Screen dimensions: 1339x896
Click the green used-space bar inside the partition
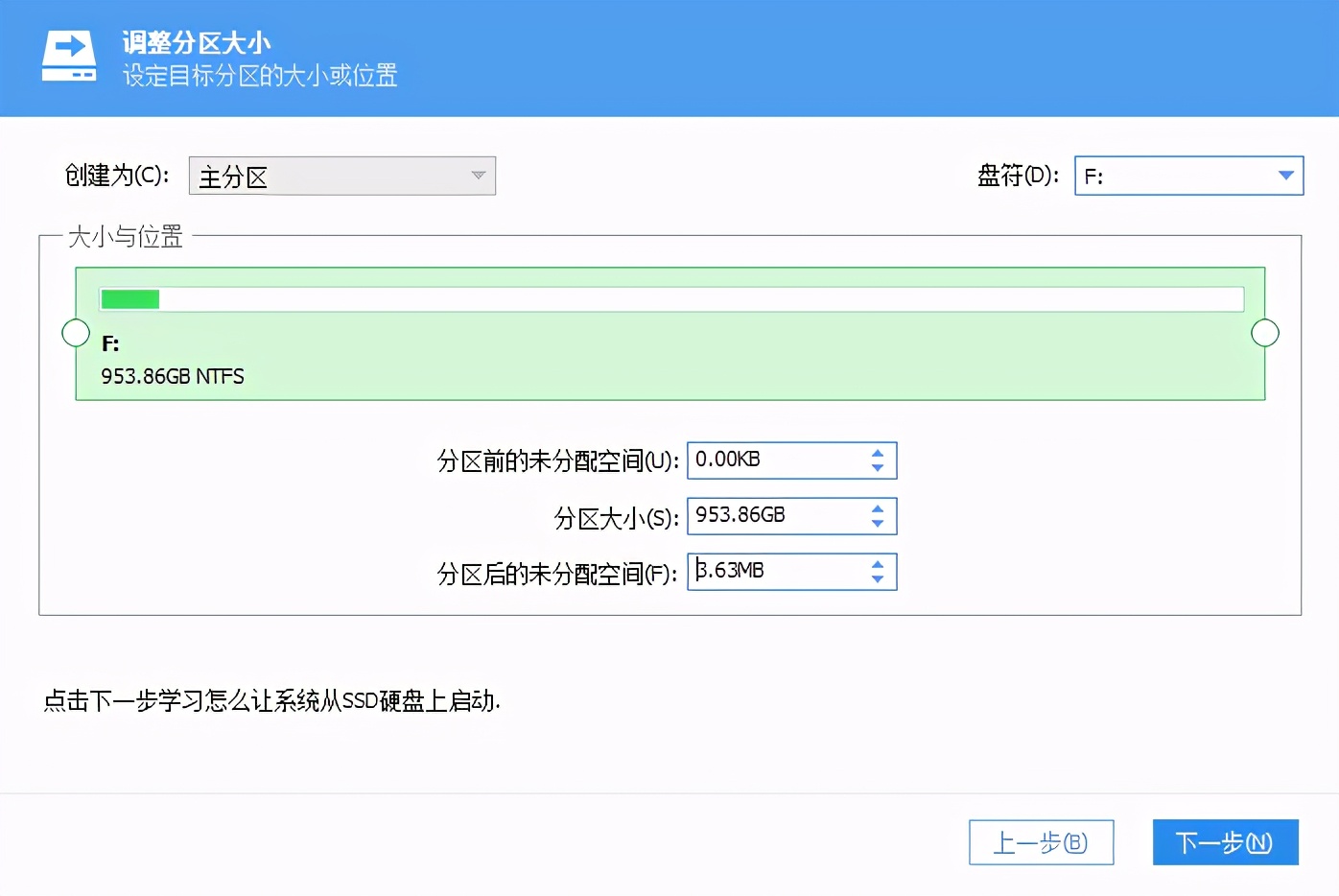pos(129,298)
